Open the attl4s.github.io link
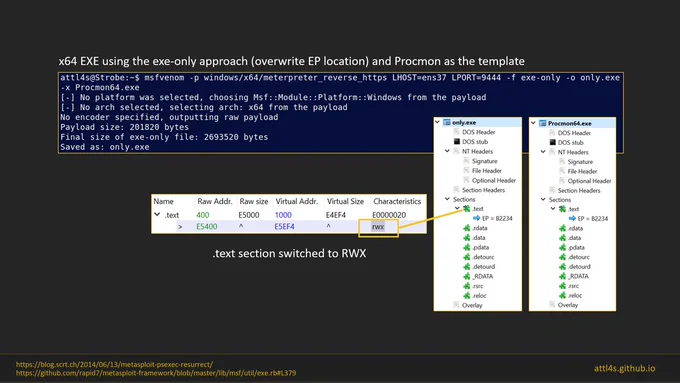The height and width of the screenshot is (383, 680). click(624, 368)
